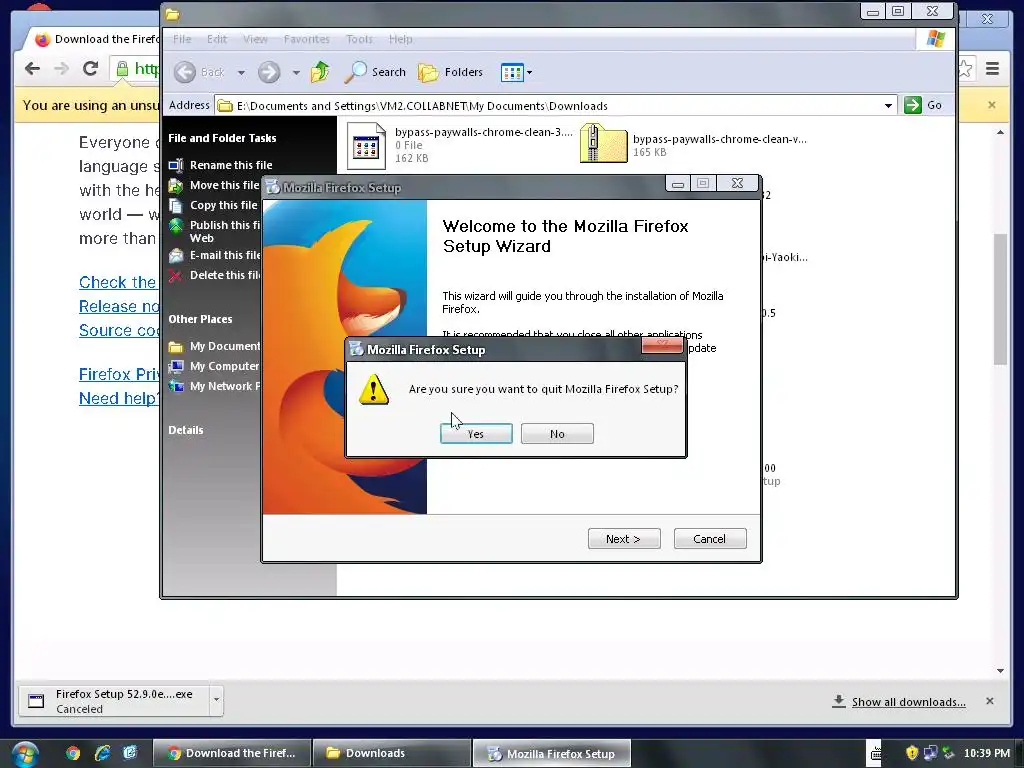1024x768 pixels.
Task: Open My Computer under Other Places
Action: coord(214,366)
